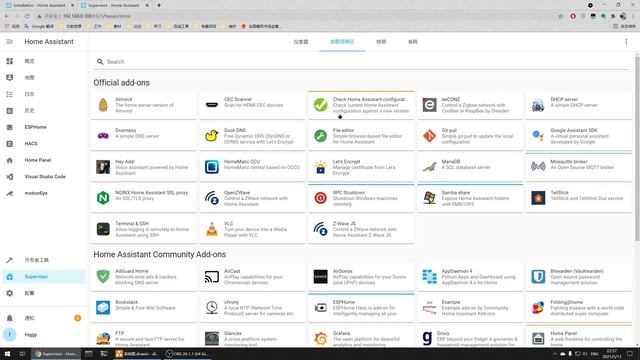This screenshot has height=360, width=640.
Task: Switch to the Snapshots tab
Action: 381,42
